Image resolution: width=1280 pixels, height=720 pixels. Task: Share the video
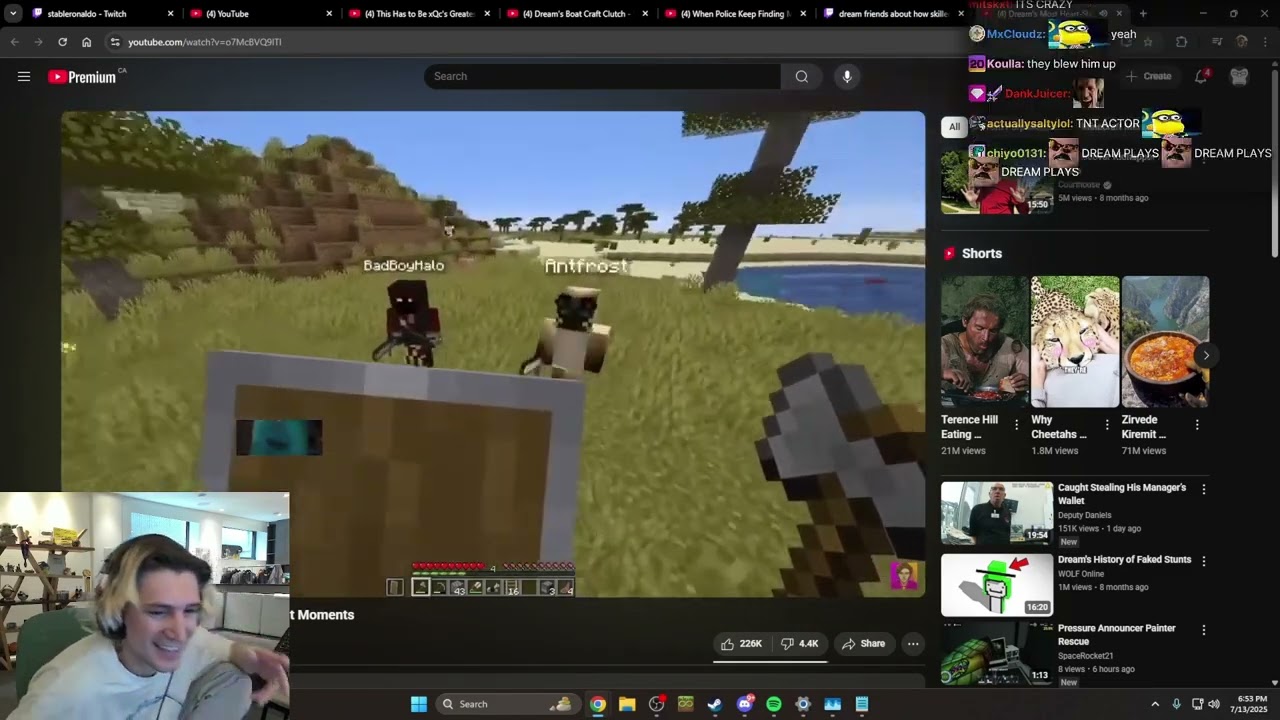pyautogui.click(x=863, y=644)
